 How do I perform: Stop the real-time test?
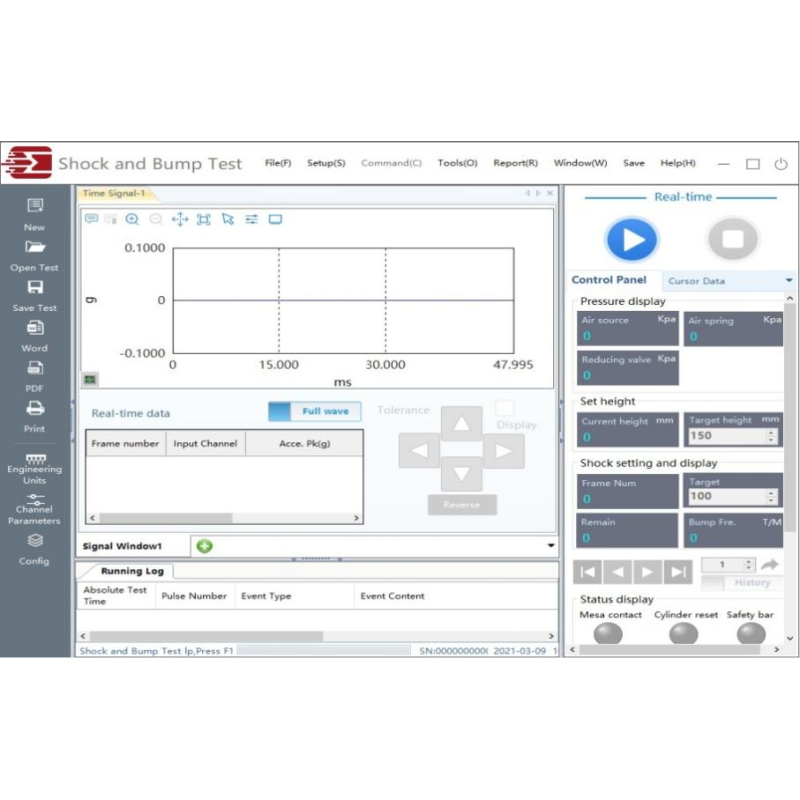point(733,239)
